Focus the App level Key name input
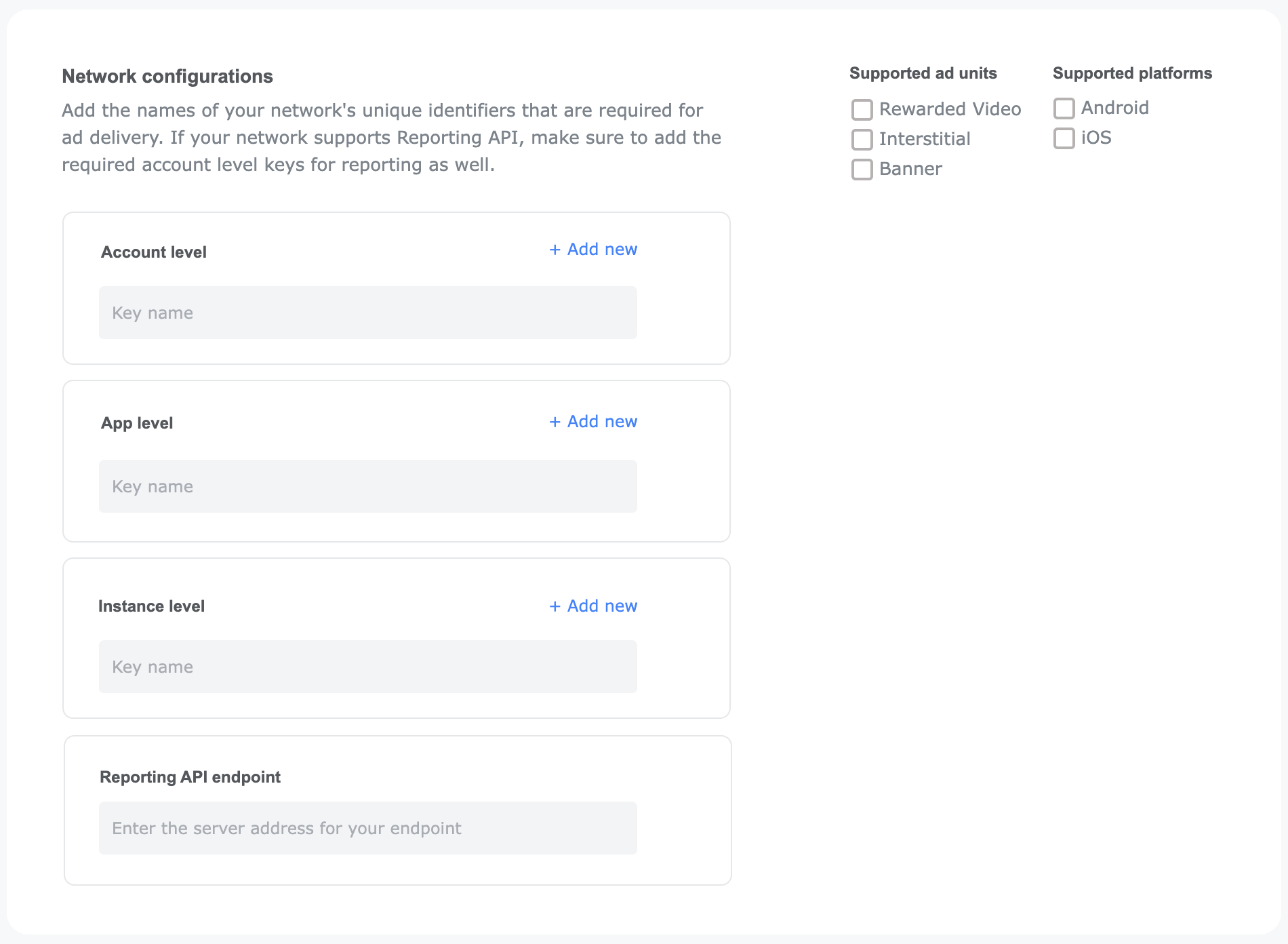 (x=367, y=486)
